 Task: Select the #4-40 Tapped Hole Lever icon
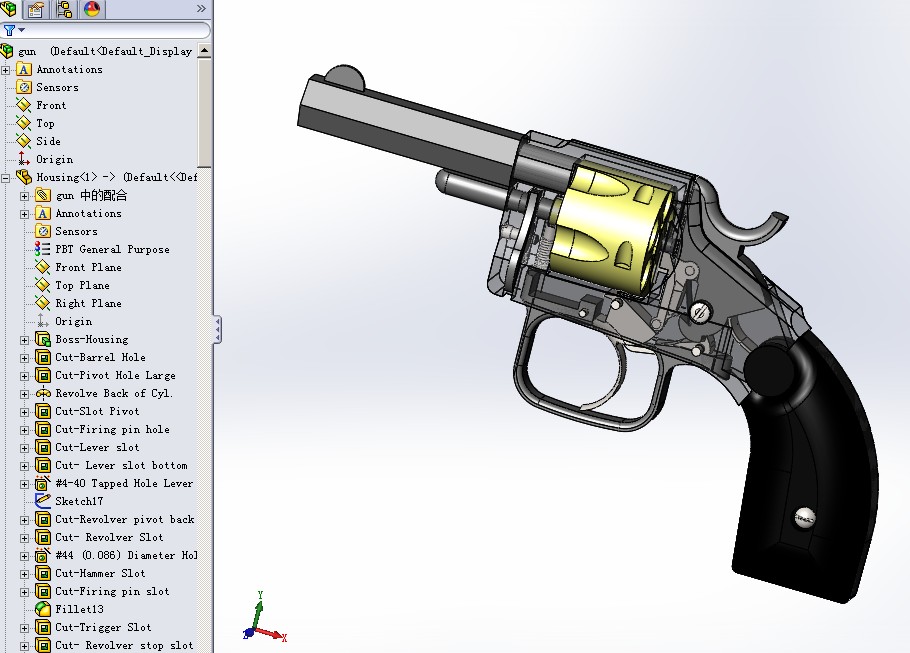pos(42,483)
